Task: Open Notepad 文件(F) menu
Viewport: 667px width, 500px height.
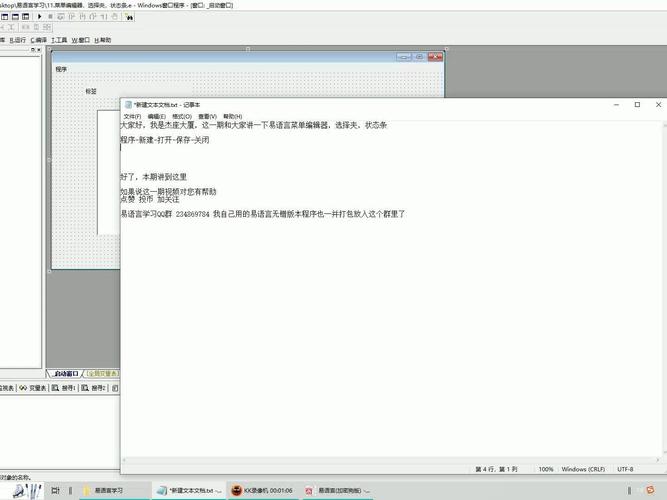Action: click(x=132, y=116)
